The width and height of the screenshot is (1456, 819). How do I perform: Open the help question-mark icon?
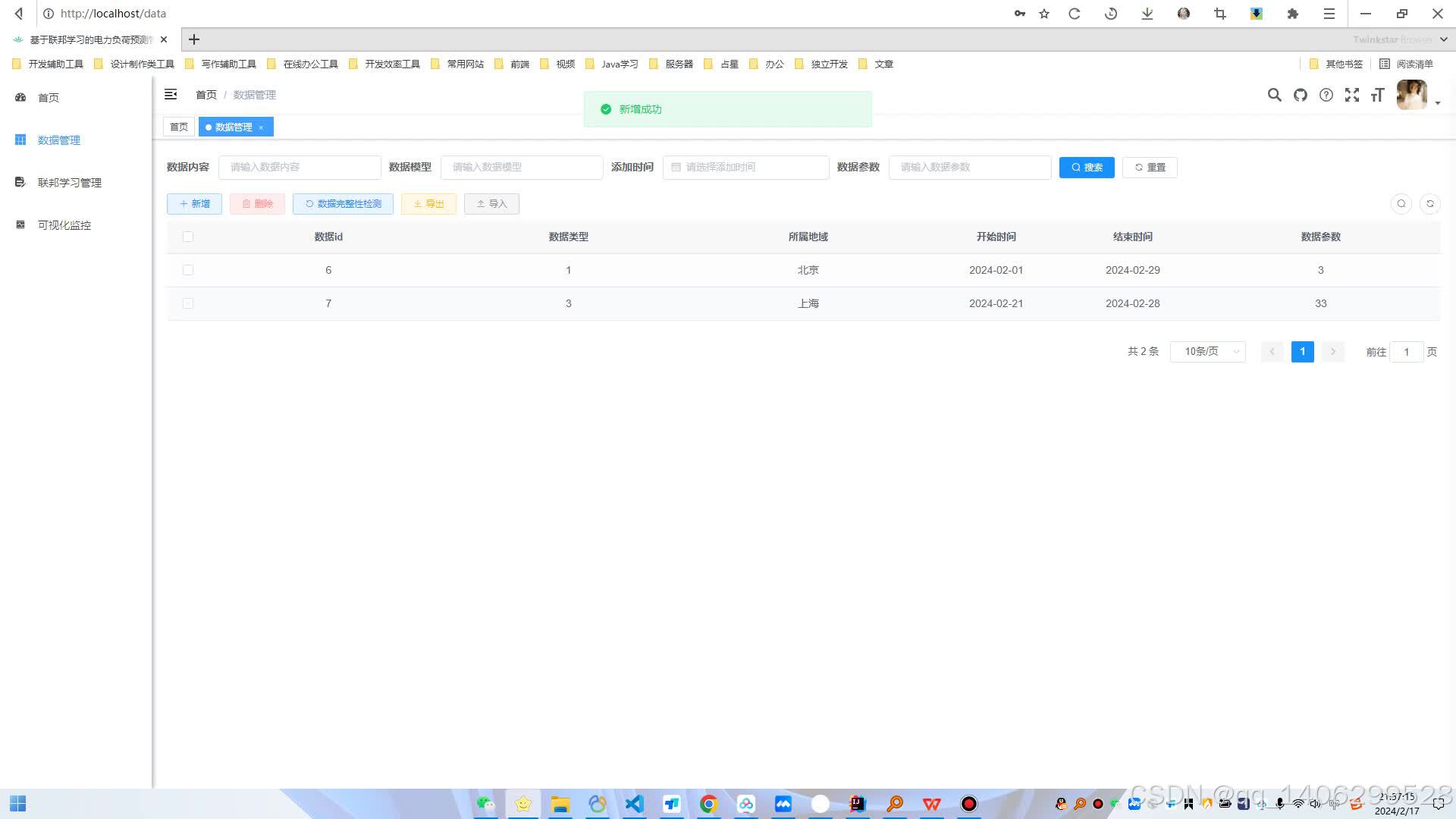point(1326,95)
